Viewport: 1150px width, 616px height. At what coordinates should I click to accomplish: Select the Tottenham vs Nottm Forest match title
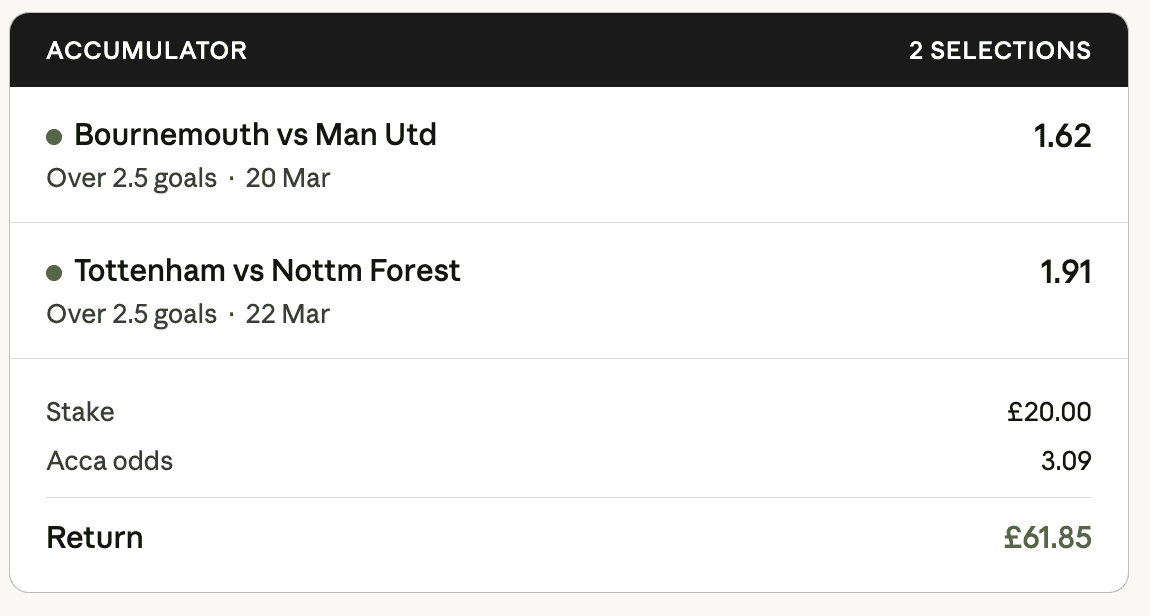[x=267, y=271]
